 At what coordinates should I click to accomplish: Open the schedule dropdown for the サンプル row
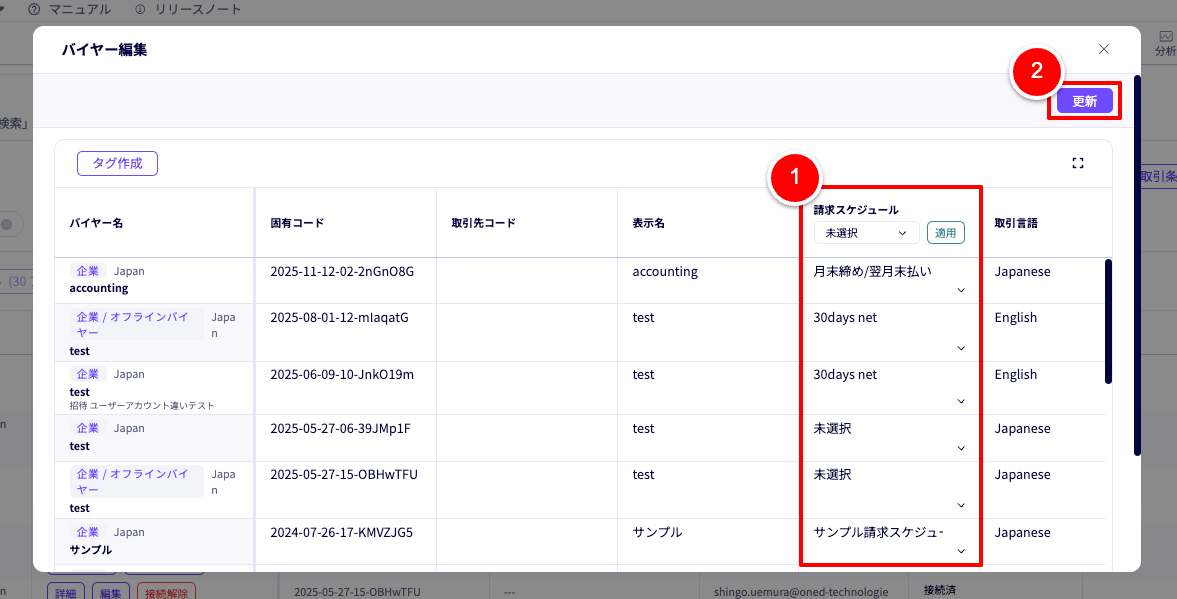point(960,550)
